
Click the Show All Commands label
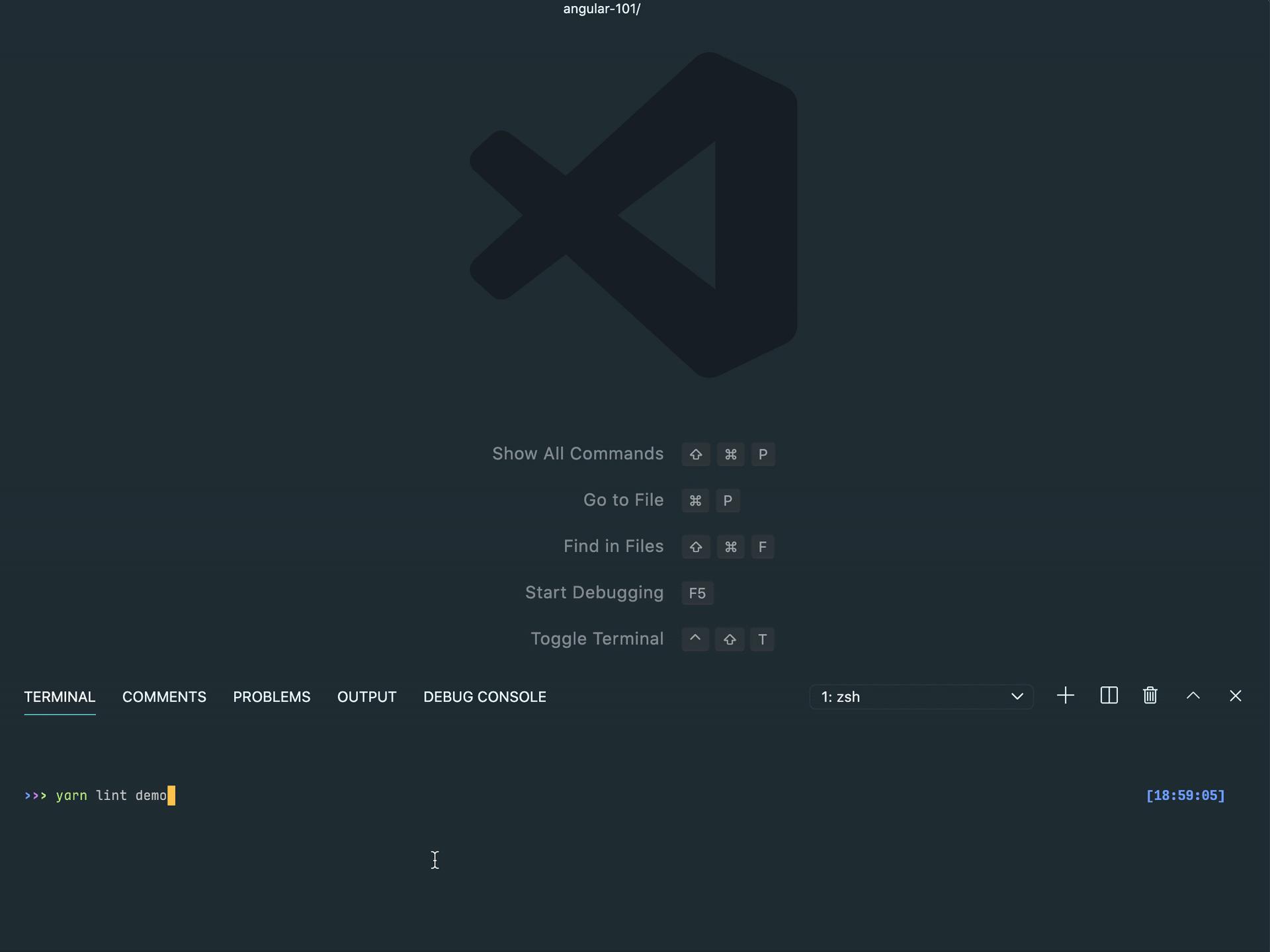pos(577,454)
